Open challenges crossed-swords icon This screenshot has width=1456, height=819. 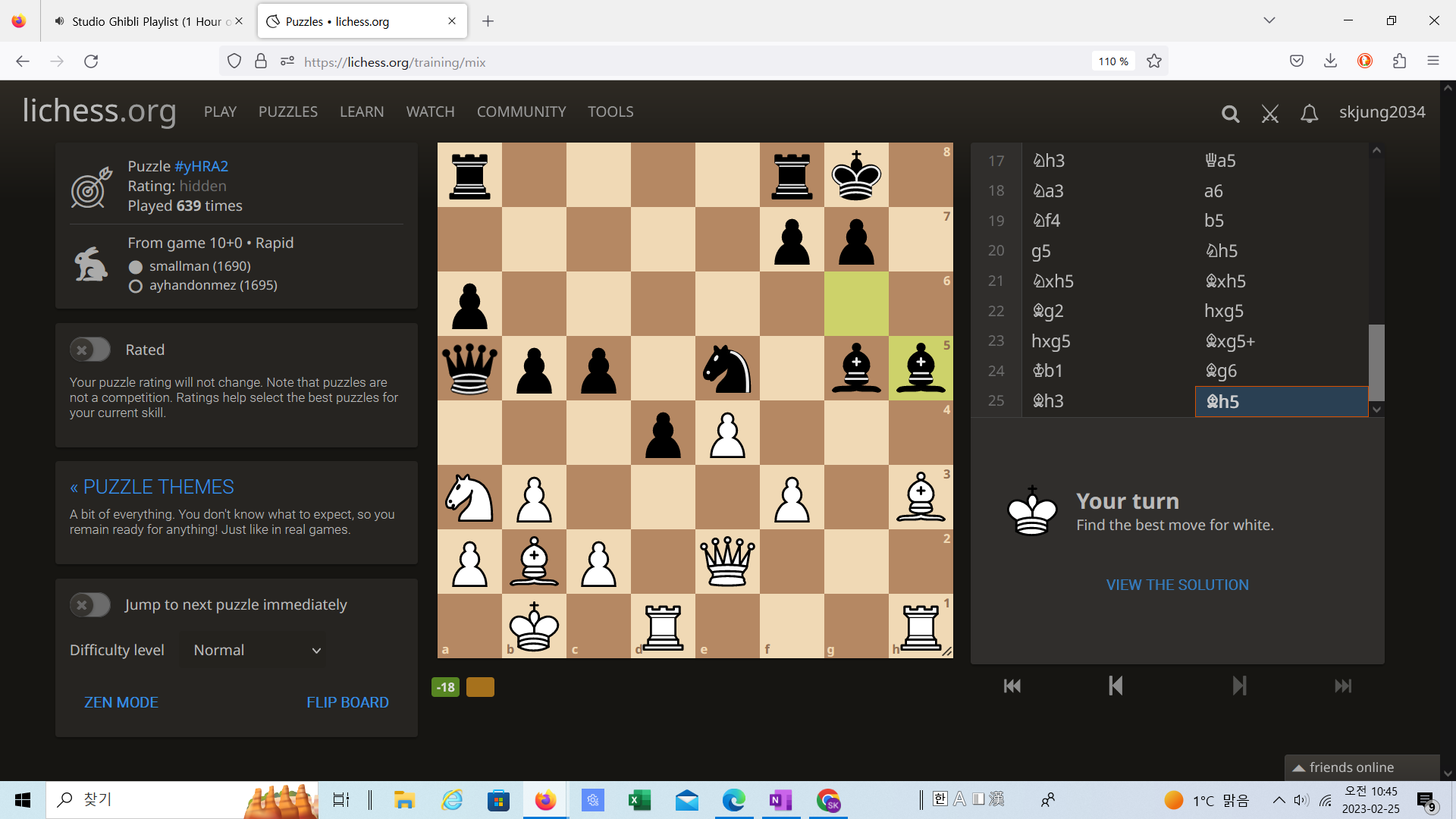[1270, 114]
